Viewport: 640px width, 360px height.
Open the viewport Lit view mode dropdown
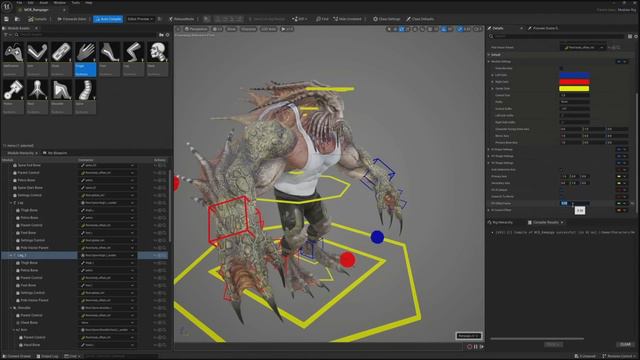[218, 29]
